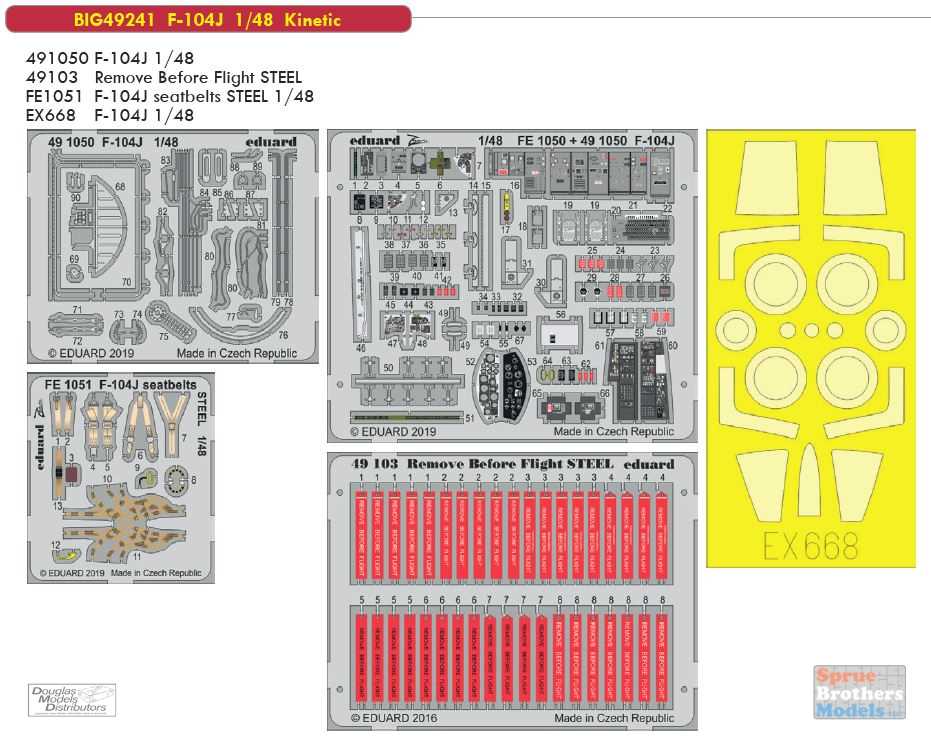This screenshot has width=931, height=745.
Task: Select the text line '491050 F-104J 1/48'
Action: (x=110, y=58)
